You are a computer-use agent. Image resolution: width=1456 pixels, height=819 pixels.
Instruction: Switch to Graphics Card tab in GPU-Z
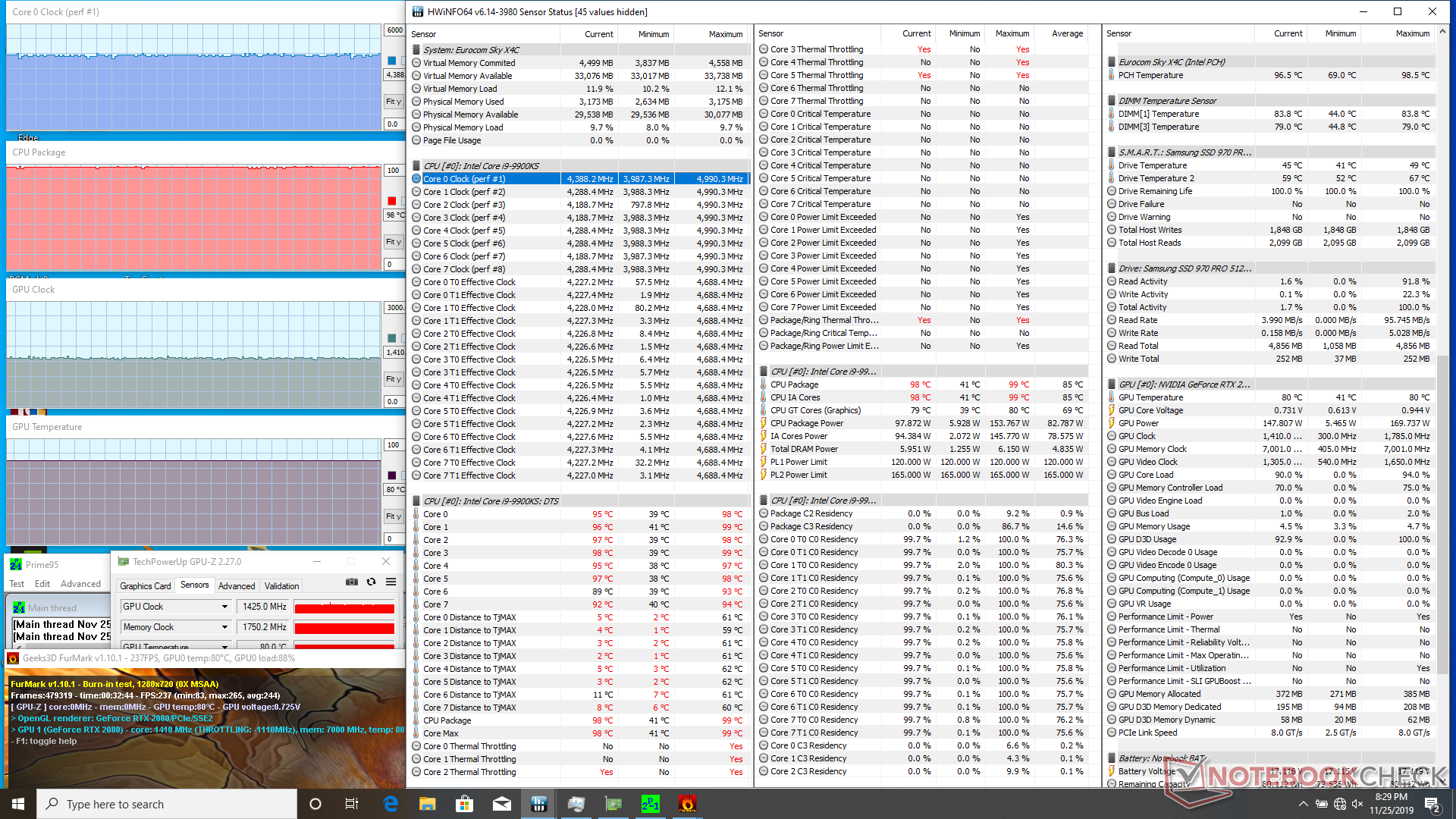146,586
